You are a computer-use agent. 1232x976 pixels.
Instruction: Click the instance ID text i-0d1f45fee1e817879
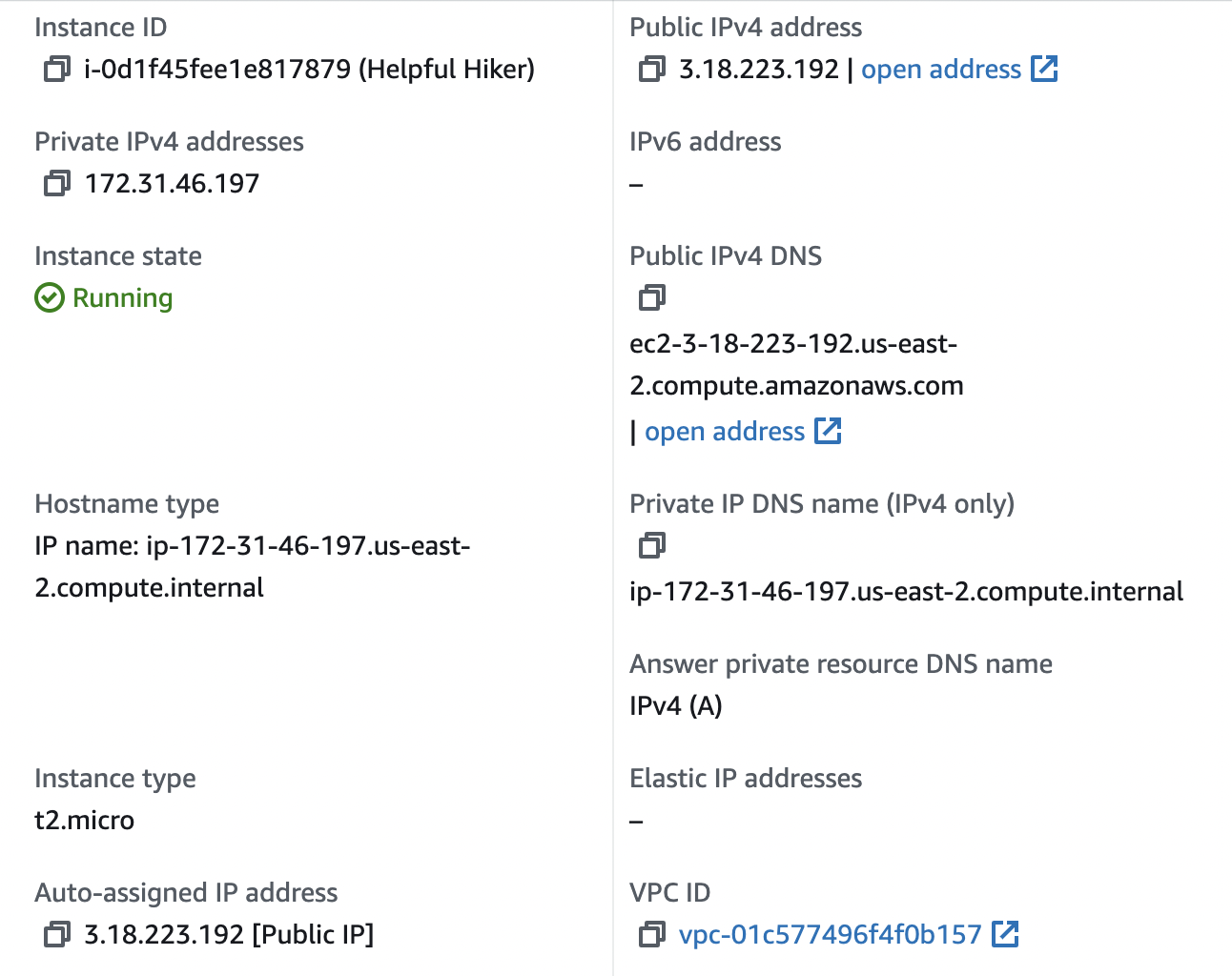tap(217, 70)
